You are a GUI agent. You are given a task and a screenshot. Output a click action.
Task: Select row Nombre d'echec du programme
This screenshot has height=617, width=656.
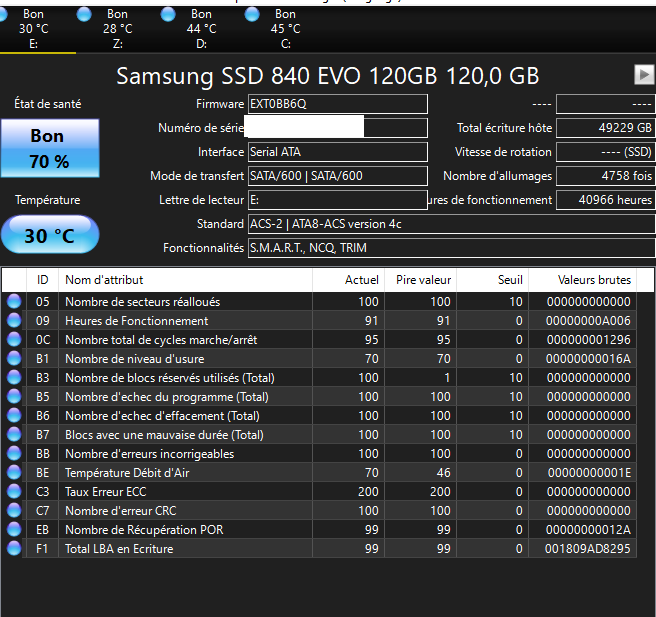tap(319, 396)
